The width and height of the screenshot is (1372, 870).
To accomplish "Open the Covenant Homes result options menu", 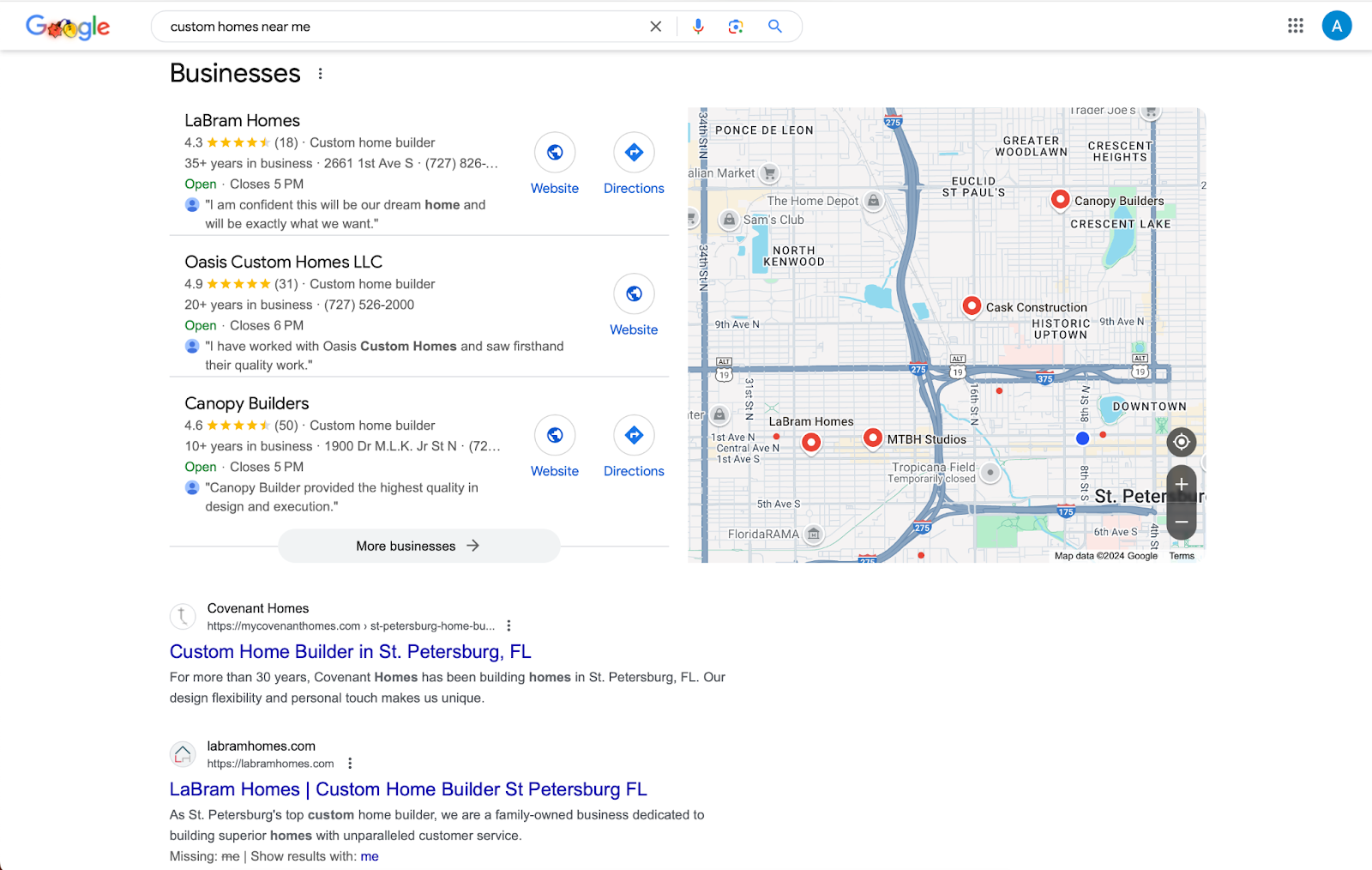I will [508, 626].
